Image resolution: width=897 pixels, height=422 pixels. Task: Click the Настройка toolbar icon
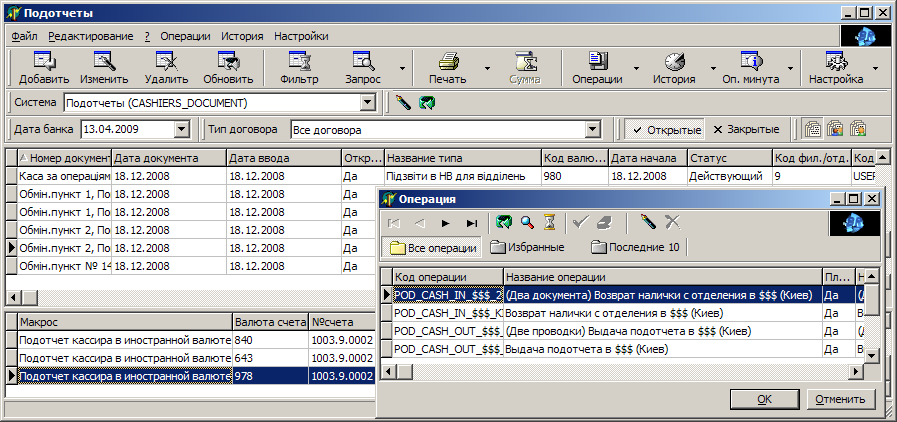pos(836,60)
